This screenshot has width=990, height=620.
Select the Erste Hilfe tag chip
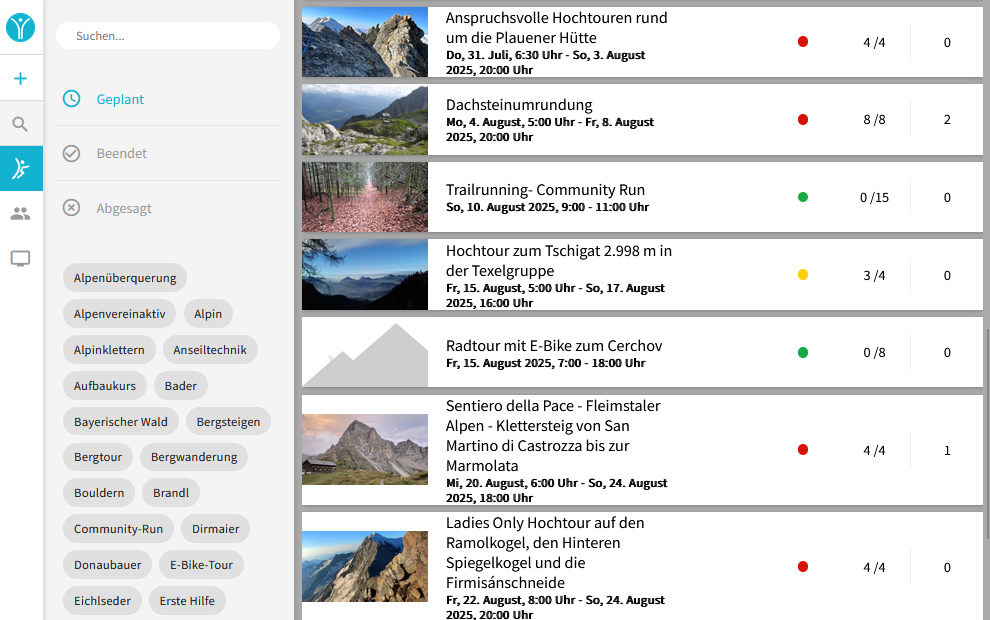click(x=188, y=600)
